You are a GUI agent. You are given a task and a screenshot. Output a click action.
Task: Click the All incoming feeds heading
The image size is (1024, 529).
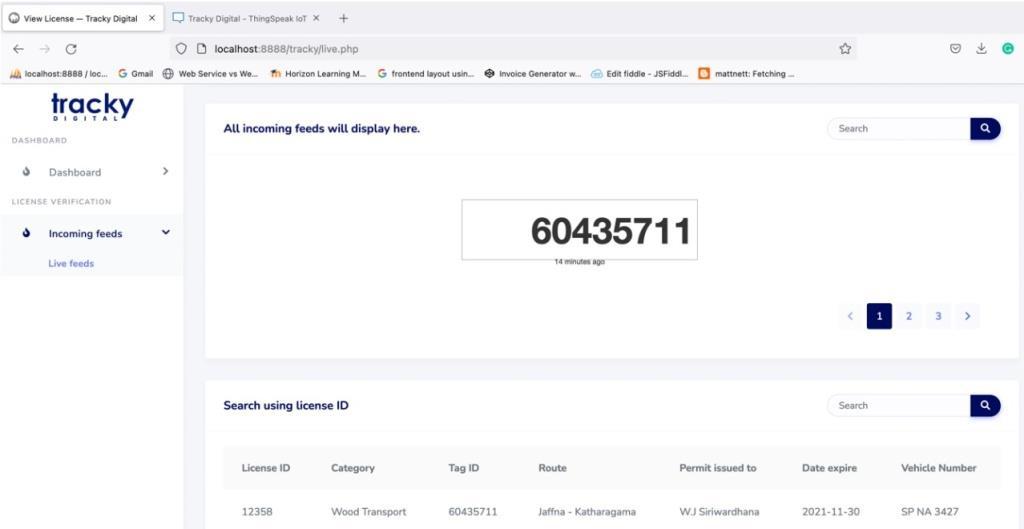(x=322, y=129)
